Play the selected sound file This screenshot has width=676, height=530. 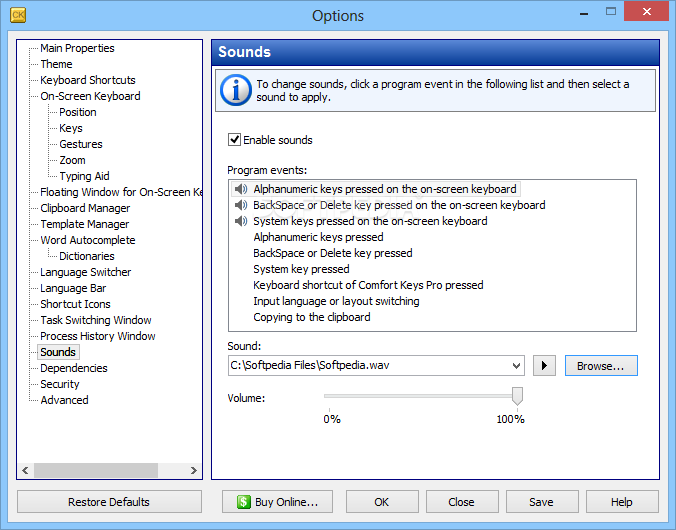point(544,366)
